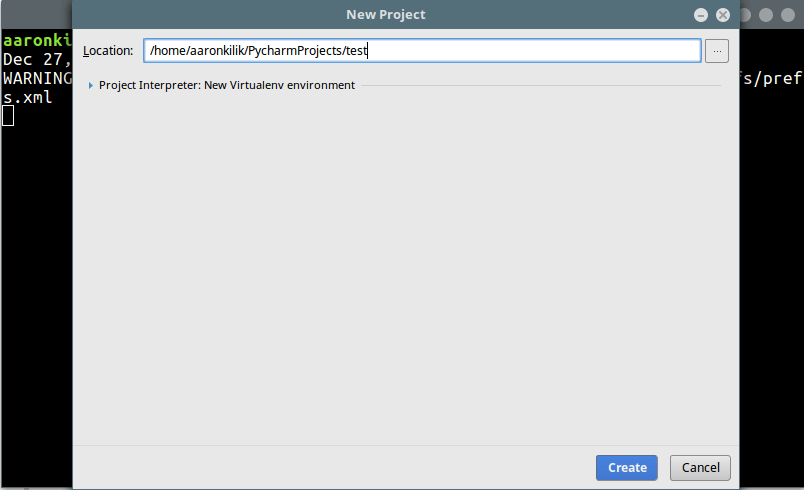
Task: Cancel the New Project dialog
Action: click(701, 467)
